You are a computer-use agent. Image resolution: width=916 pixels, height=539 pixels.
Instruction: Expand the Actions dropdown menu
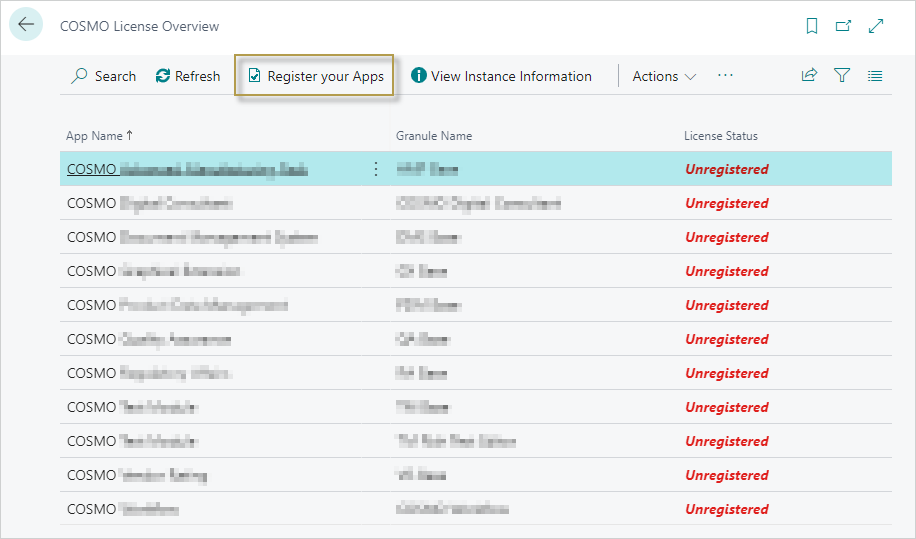[x=664, y=76]
